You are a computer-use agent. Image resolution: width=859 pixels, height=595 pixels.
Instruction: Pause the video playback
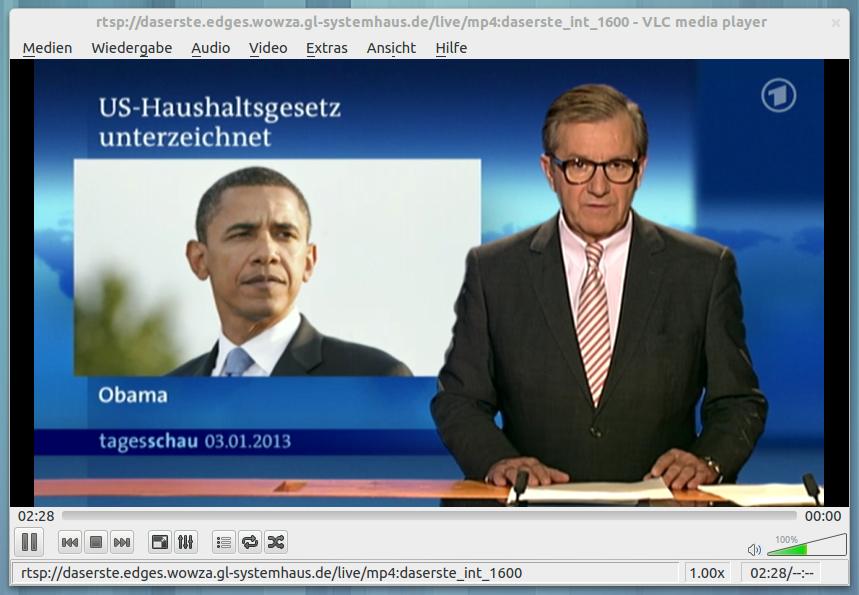[29, 542]
